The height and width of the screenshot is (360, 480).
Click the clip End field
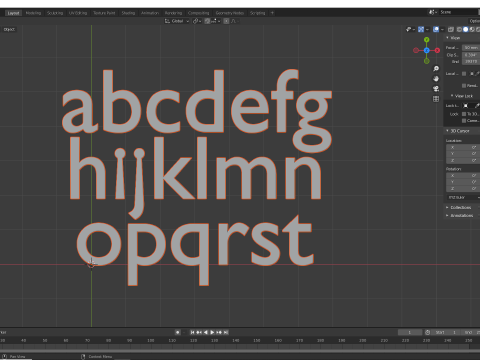(471, 62)
